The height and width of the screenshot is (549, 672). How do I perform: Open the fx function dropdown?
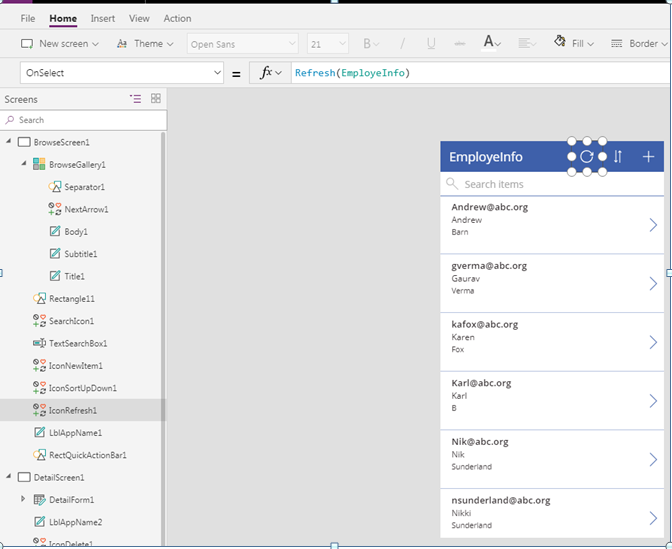coord(270,73)
